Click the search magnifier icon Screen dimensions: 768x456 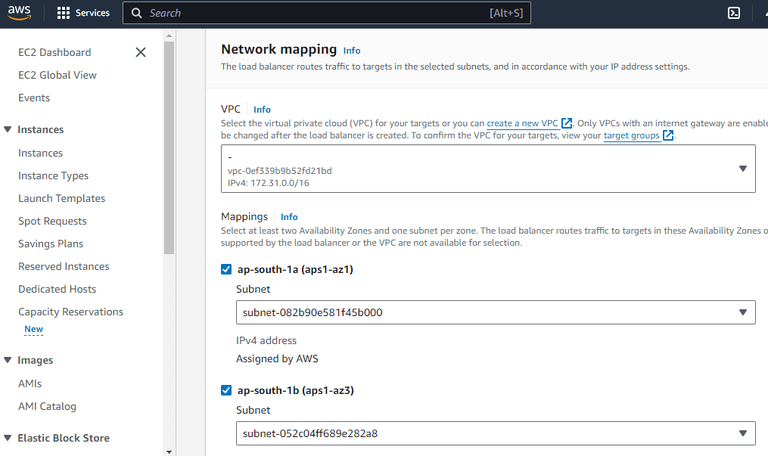(x=136, y=13)
